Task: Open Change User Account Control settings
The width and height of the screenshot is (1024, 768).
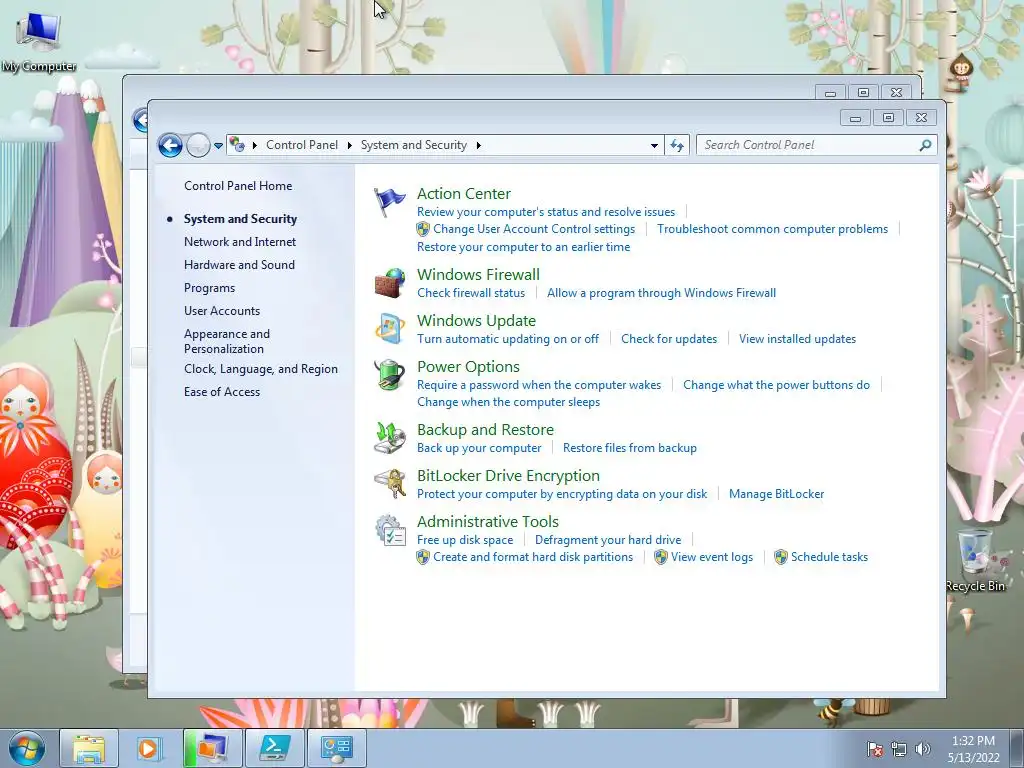Action: [534, 229]
